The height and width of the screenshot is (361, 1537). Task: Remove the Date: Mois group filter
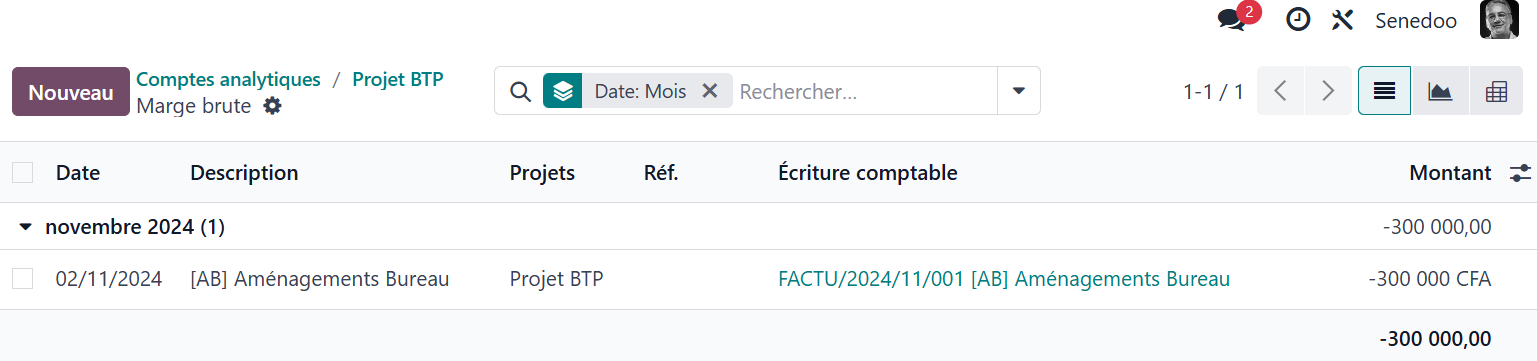pos(709,91)
